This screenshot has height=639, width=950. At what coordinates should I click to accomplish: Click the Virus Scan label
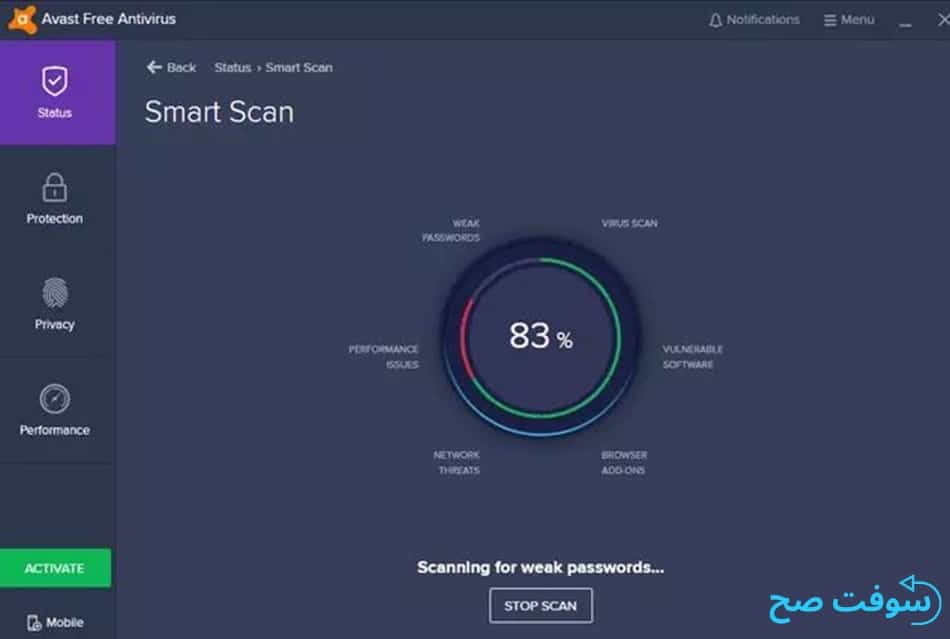click(629, 223)
